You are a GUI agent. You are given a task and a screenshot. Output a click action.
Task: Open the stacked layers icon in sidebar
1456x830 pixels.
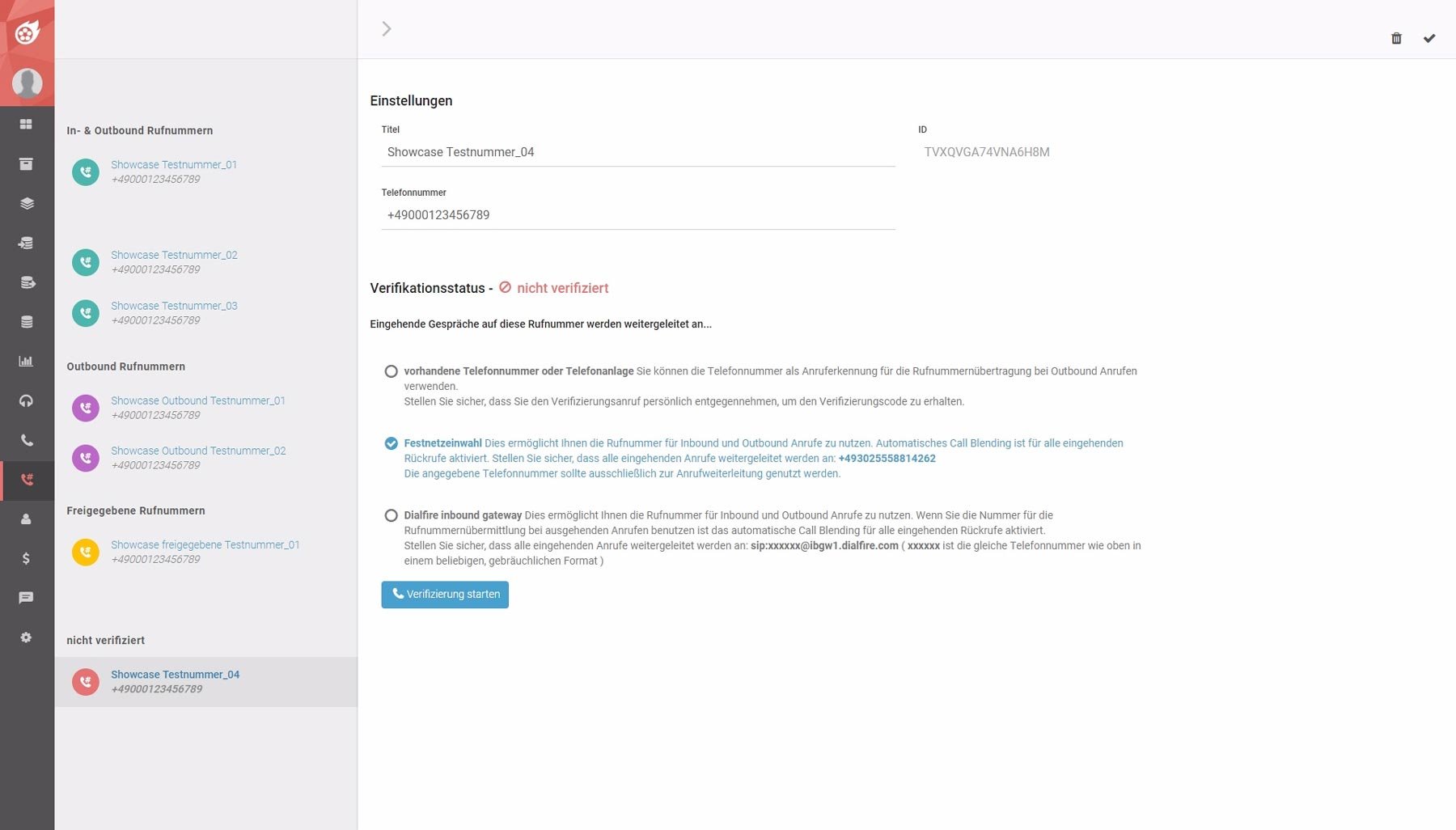click(x=27, y=204)
